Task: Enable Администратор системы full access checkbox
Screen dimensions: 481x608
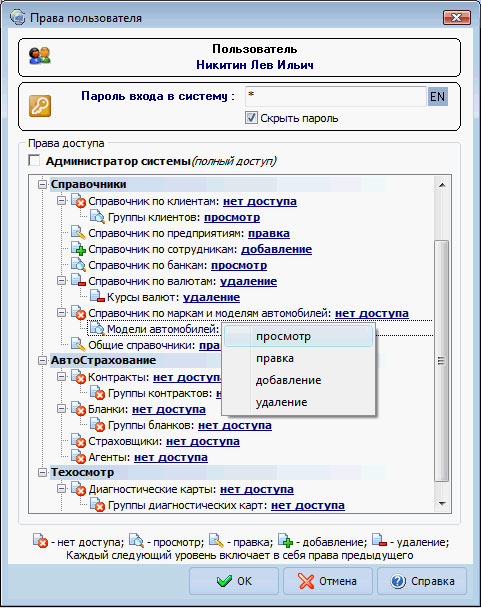Action: (34, 161)
